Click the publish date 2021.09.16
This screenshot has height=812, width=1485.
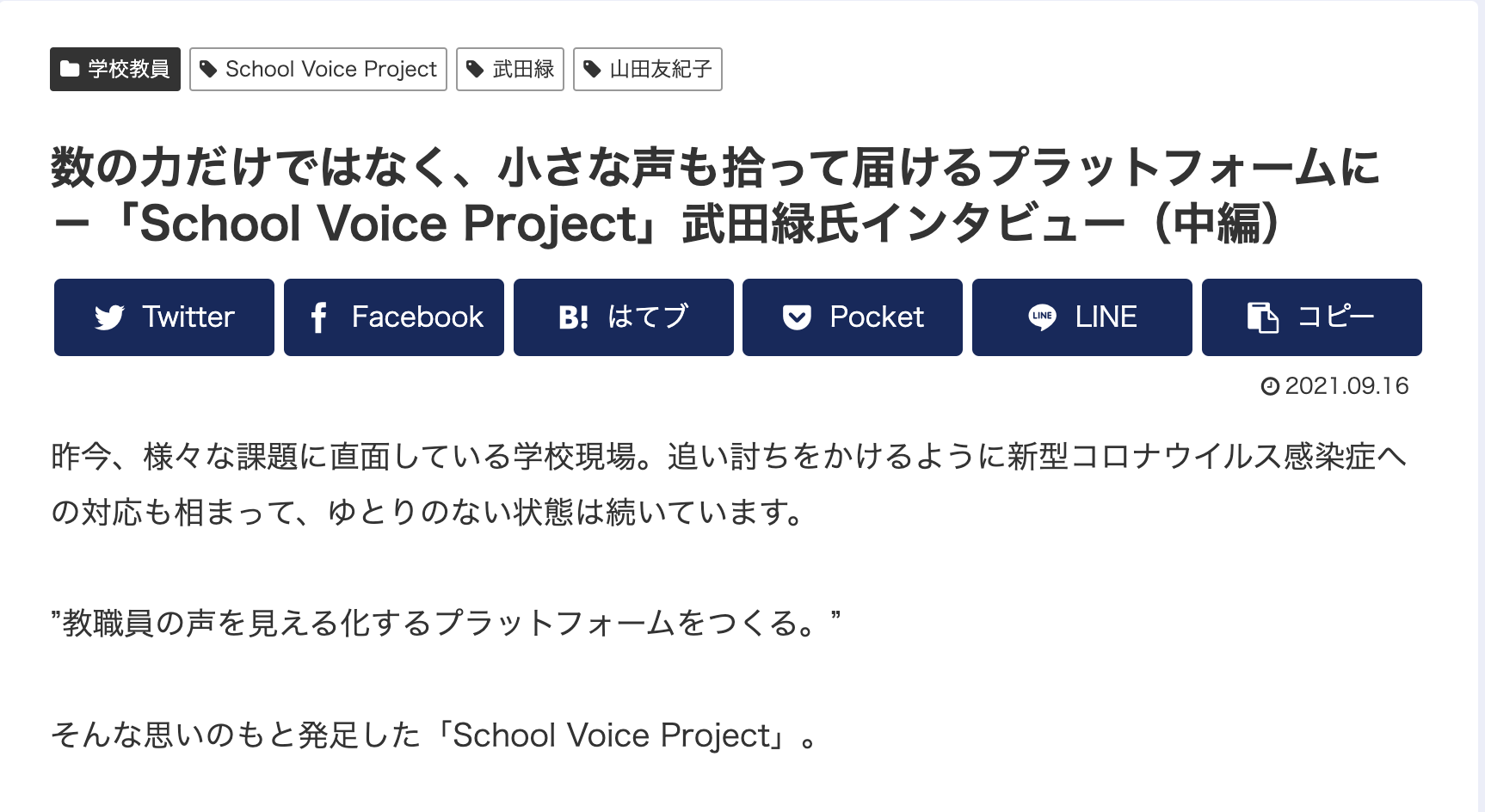(x=1345, y=387)
